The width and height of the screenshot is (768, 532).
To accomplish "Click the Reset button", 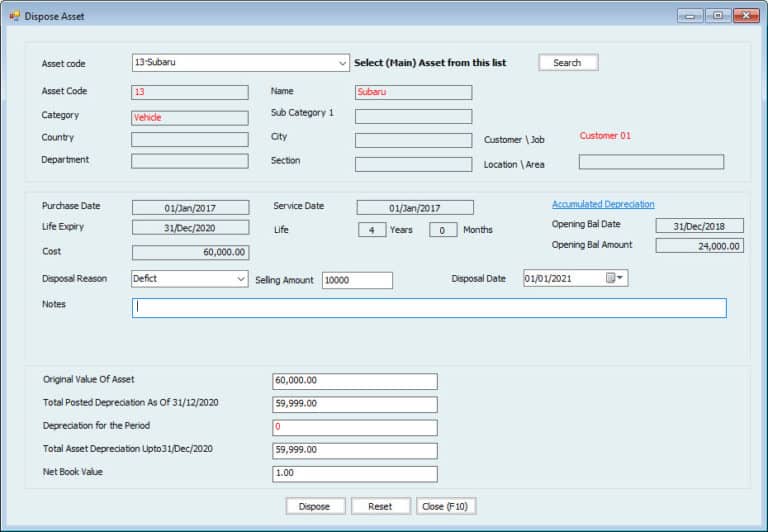I will click(380, 506).
